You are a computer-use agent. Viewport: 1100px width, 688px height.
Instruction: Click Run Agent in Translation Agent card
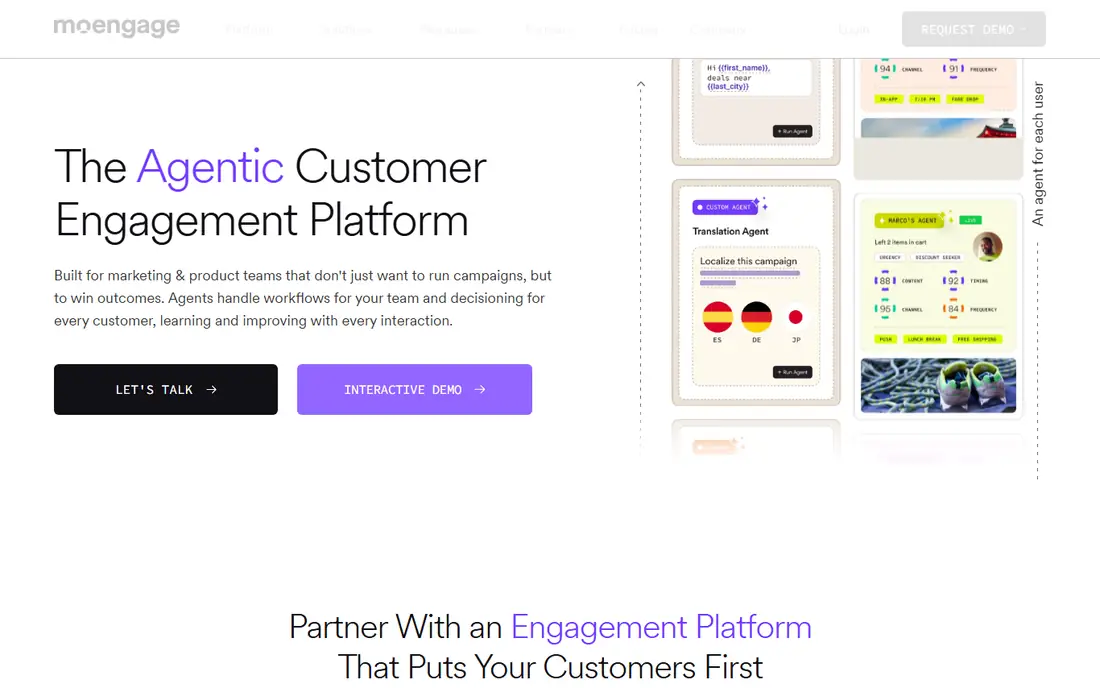792,372
